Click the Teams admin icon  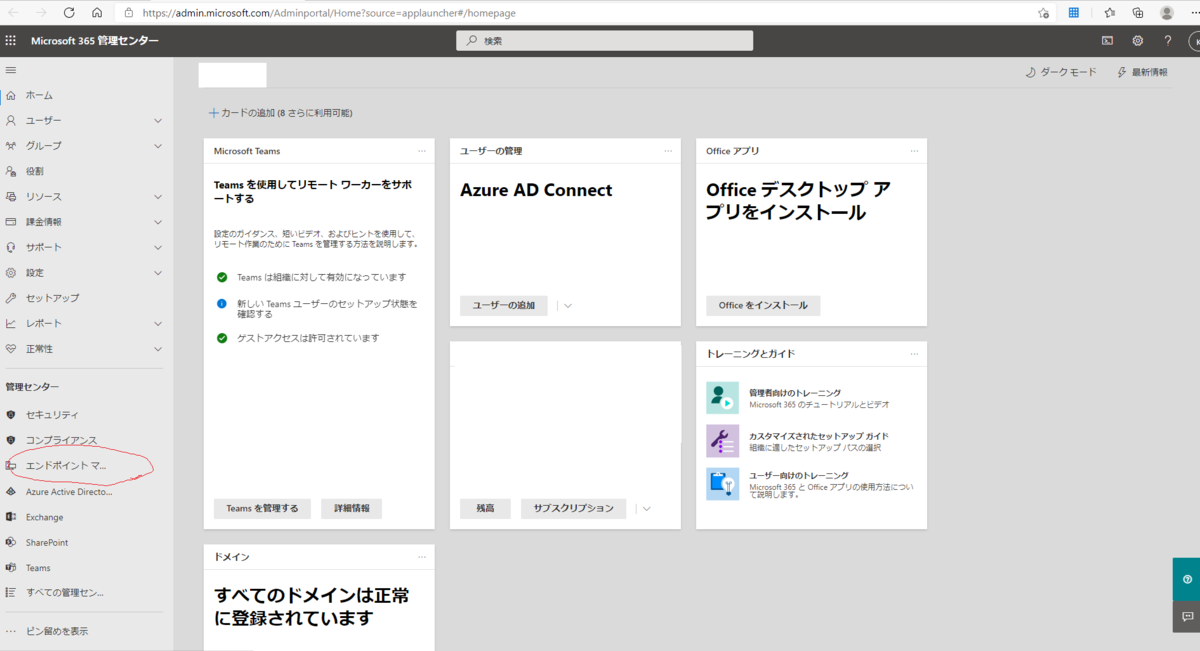click(x=11, y=567)
